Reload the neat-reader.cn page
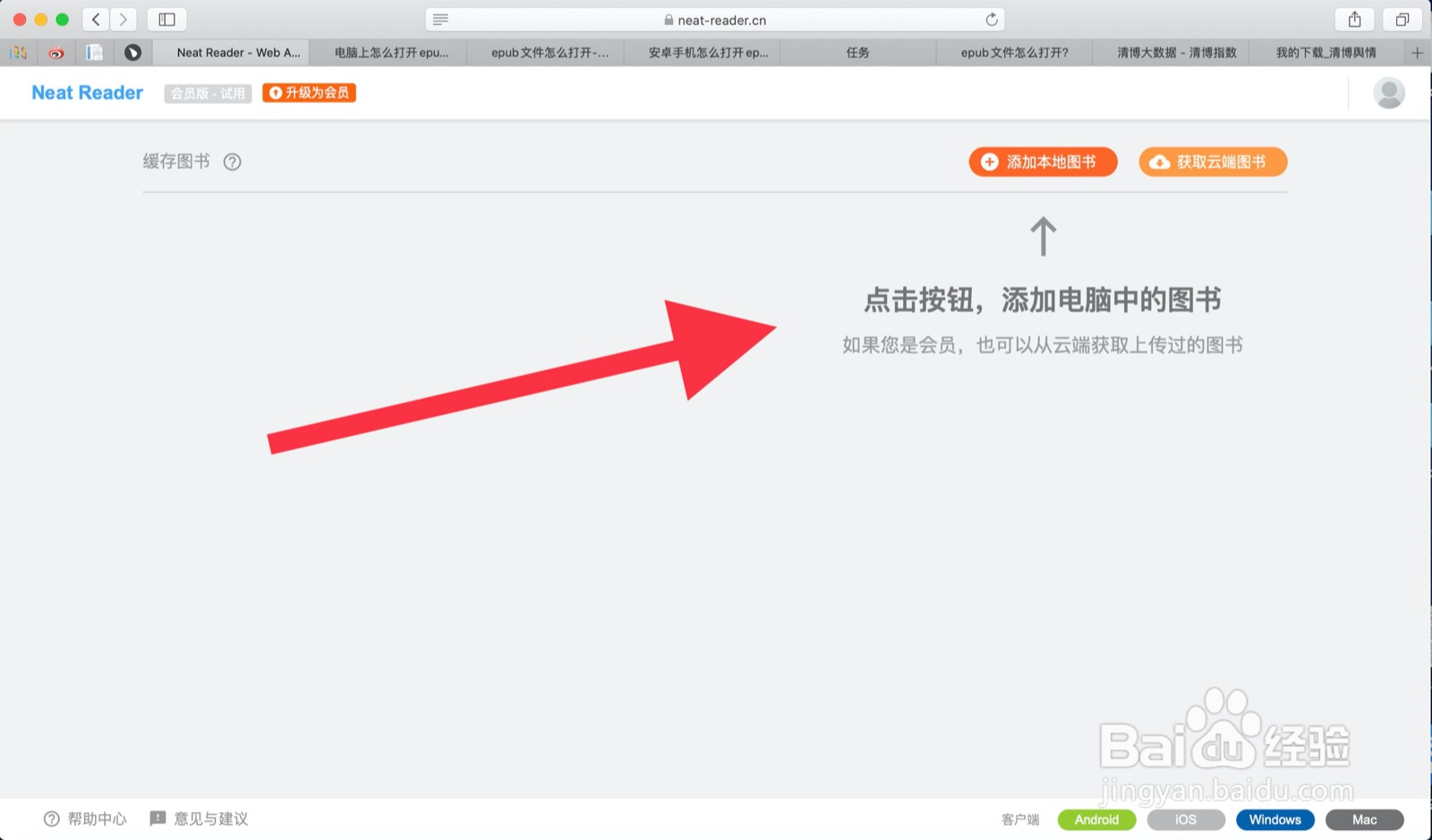This screenshot has height=840, width=1432. click(991, 20)
